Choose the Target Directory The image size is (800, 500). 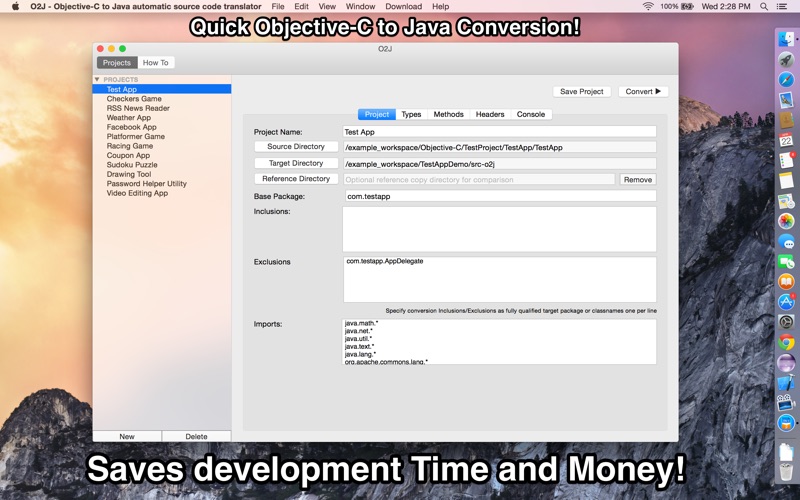point(296,163)
